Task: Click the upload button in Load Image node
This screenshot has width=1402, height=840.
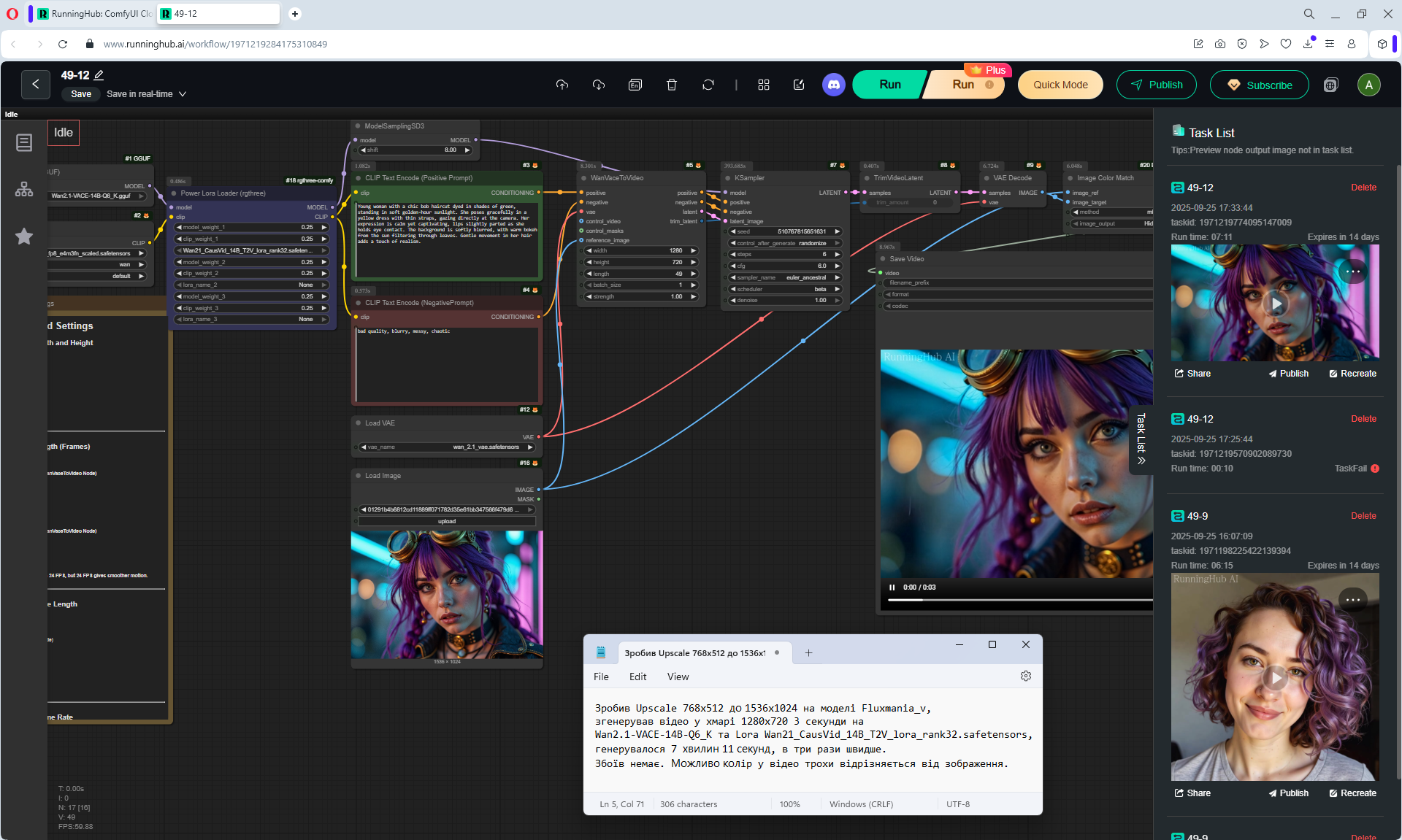Action: (447, 521)
